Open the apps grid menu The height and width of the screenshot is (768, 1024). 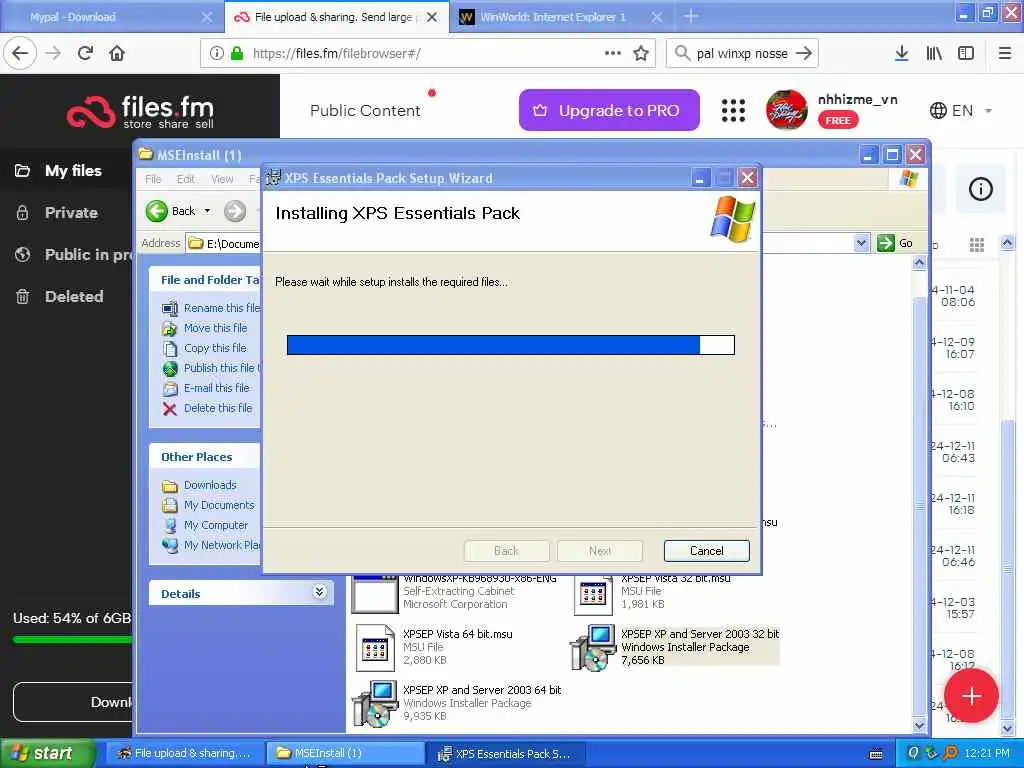point(733,110)
